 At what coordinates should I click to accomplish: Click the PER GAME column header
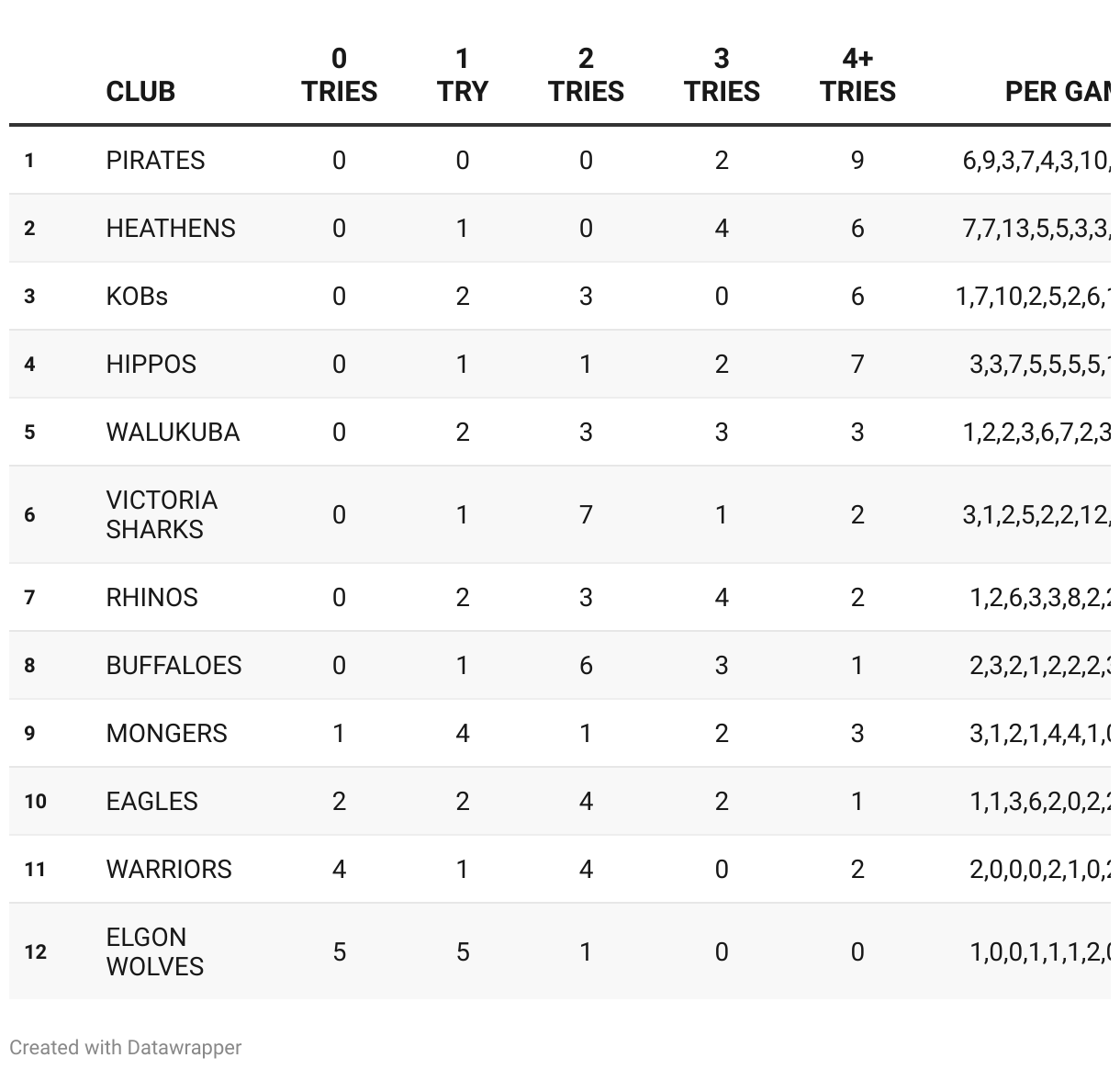[1058, 91]
